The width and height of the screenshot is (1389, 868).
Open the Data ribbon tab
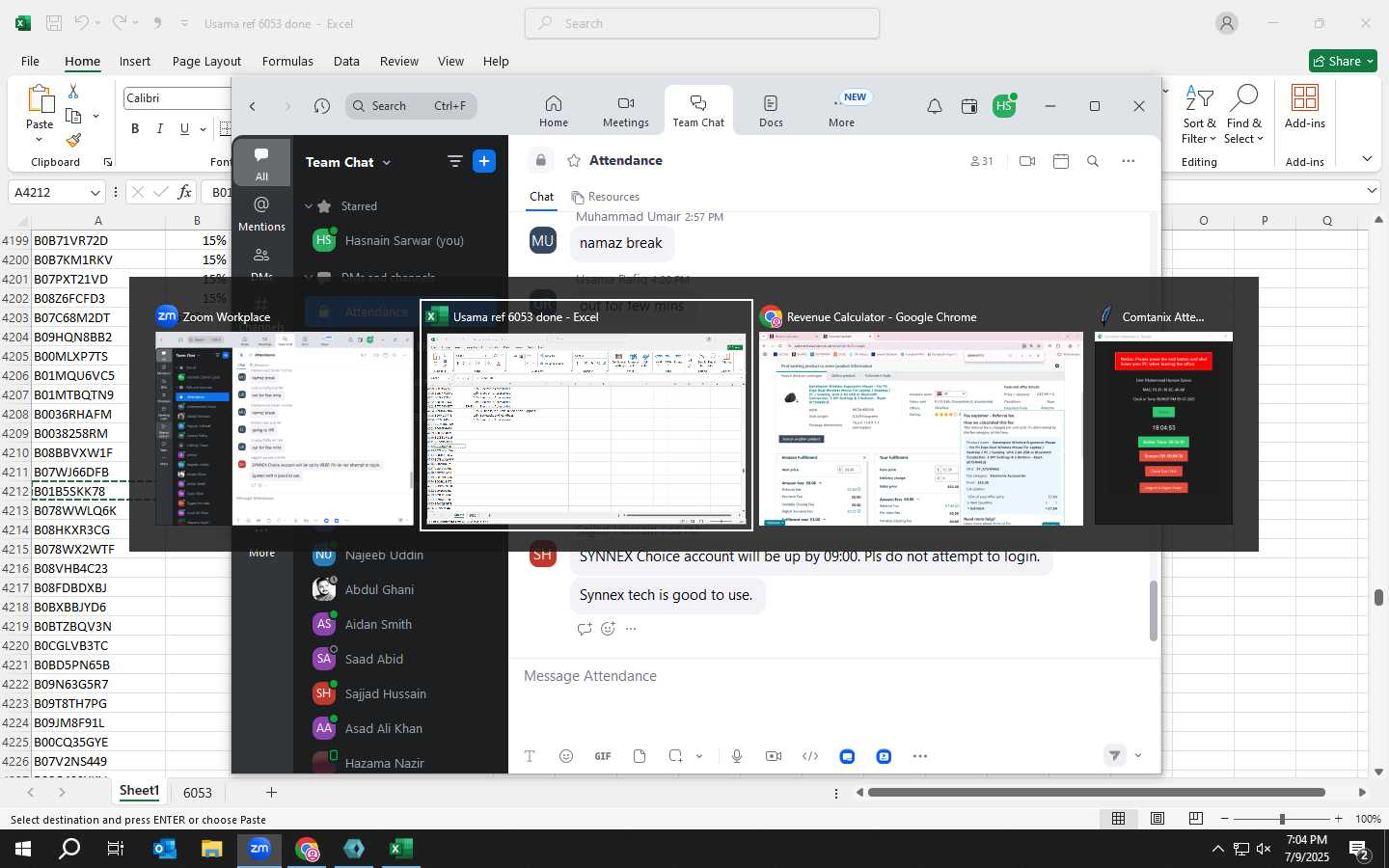coord(346,61)
